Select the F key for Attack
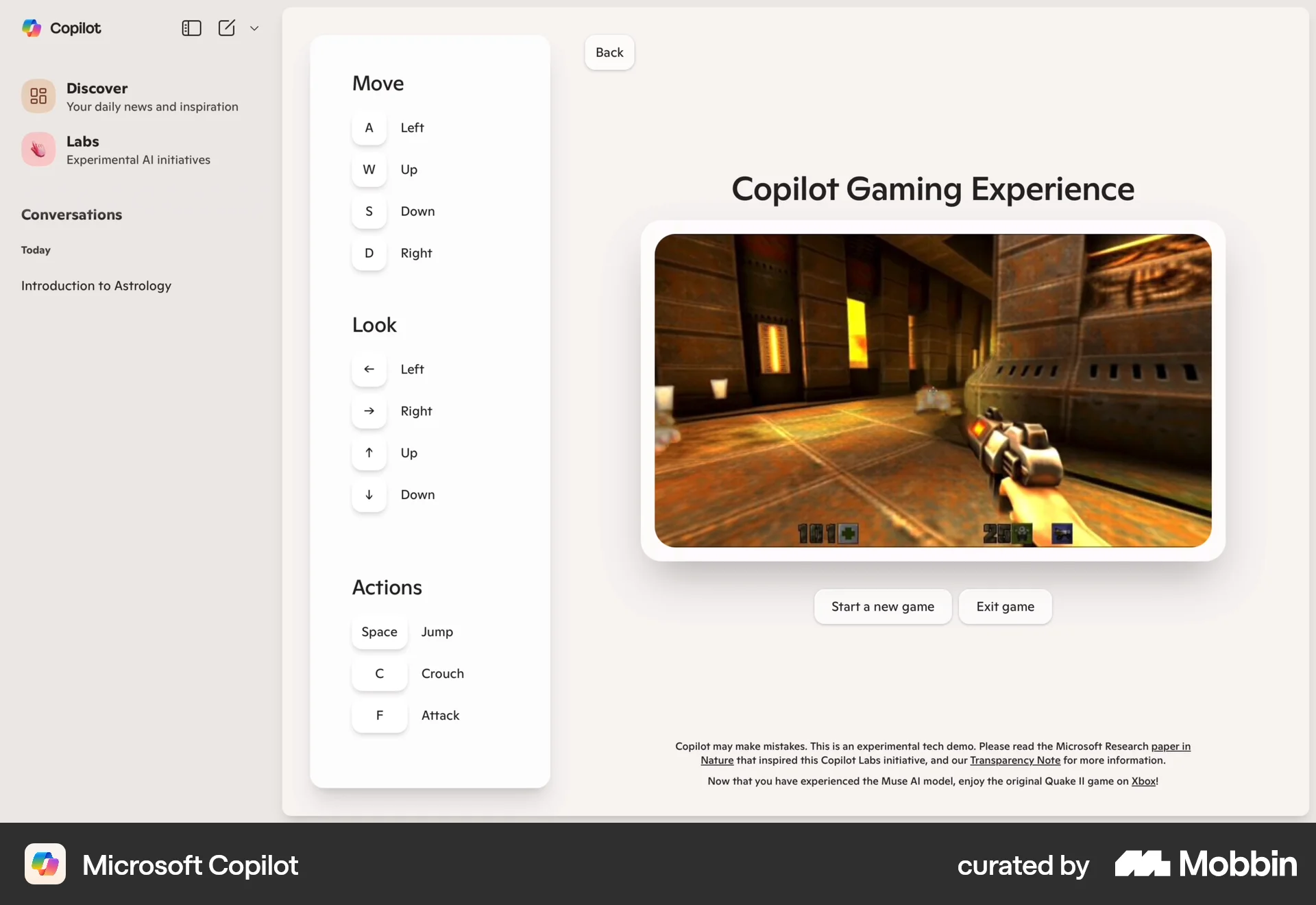Image resolution: width=1316 pixels, height=905 pixels. click(x=379, y=715)
